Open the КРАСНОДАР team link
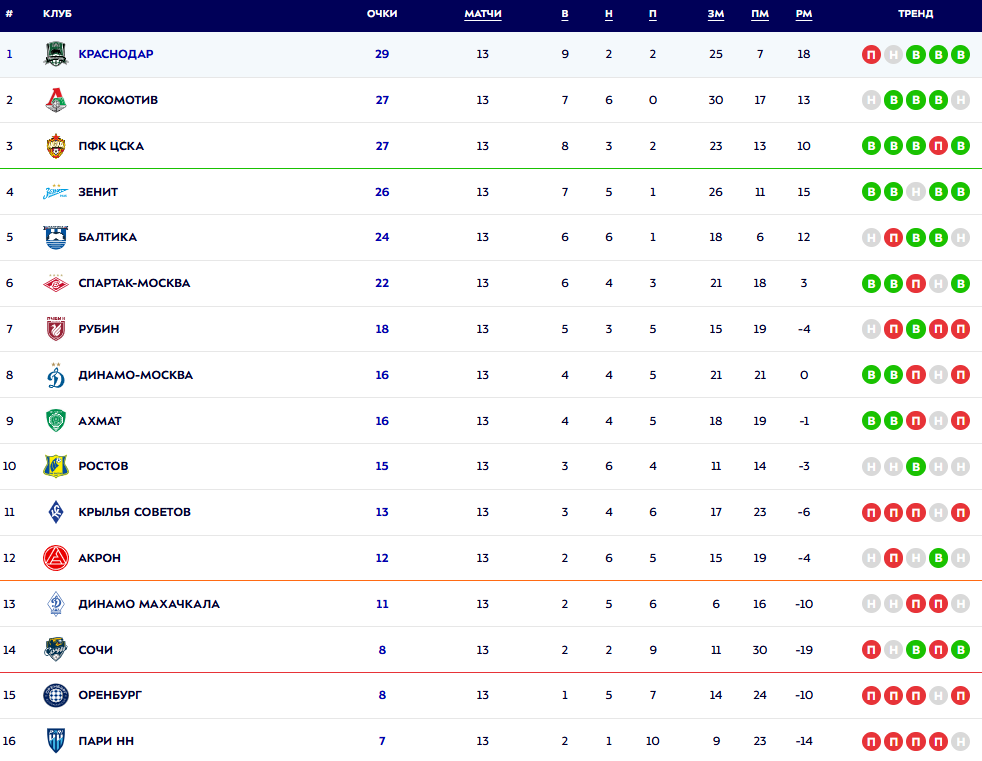 pyautogui.click(x=116, y=54)
